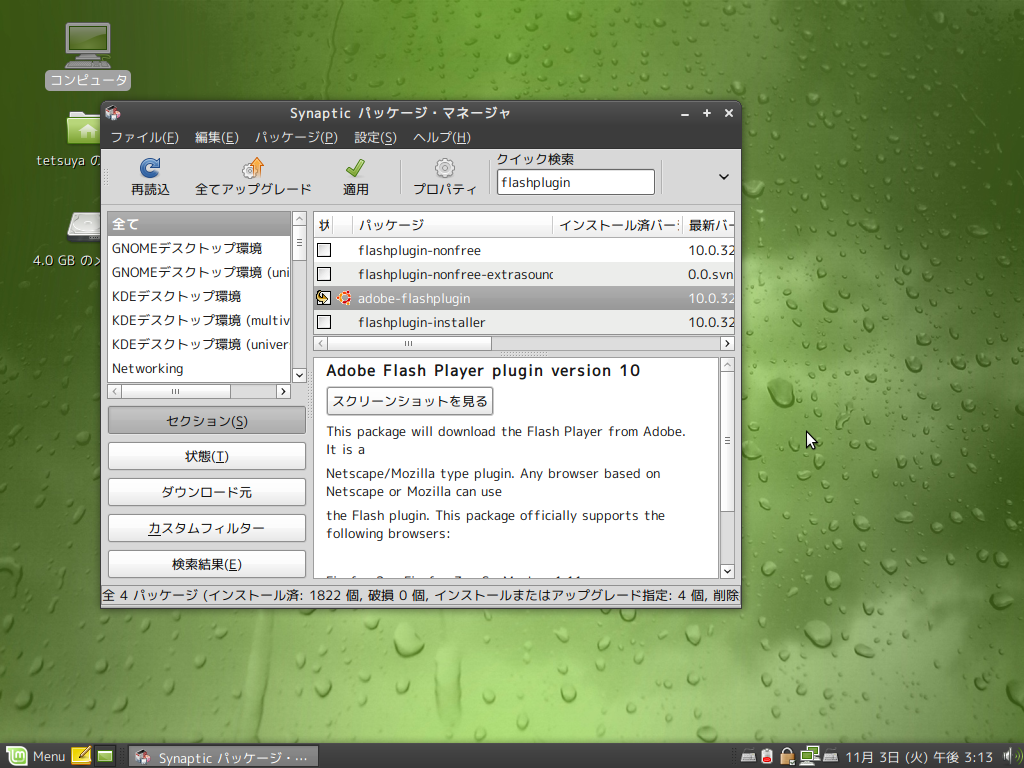The height and width of the screenshot is (768, 1024).
Task: Toggle the flashplugin-installer checkbox
Action: 324,322
